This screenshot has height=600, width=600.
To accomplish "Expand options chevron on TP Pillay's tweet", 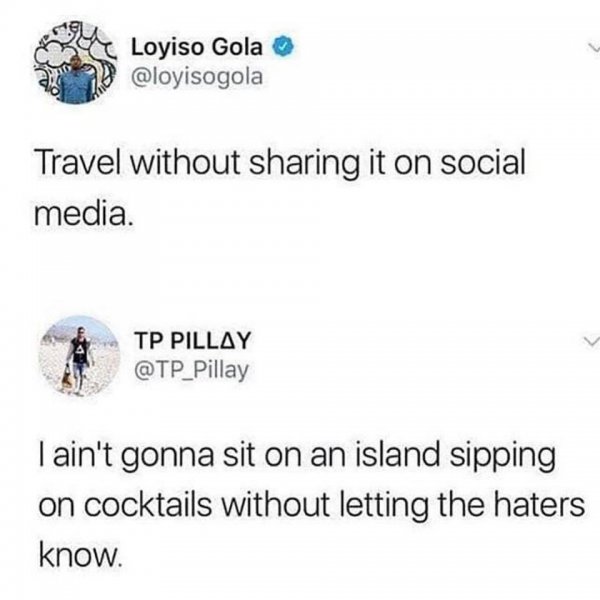I will [x=591, y=341].
